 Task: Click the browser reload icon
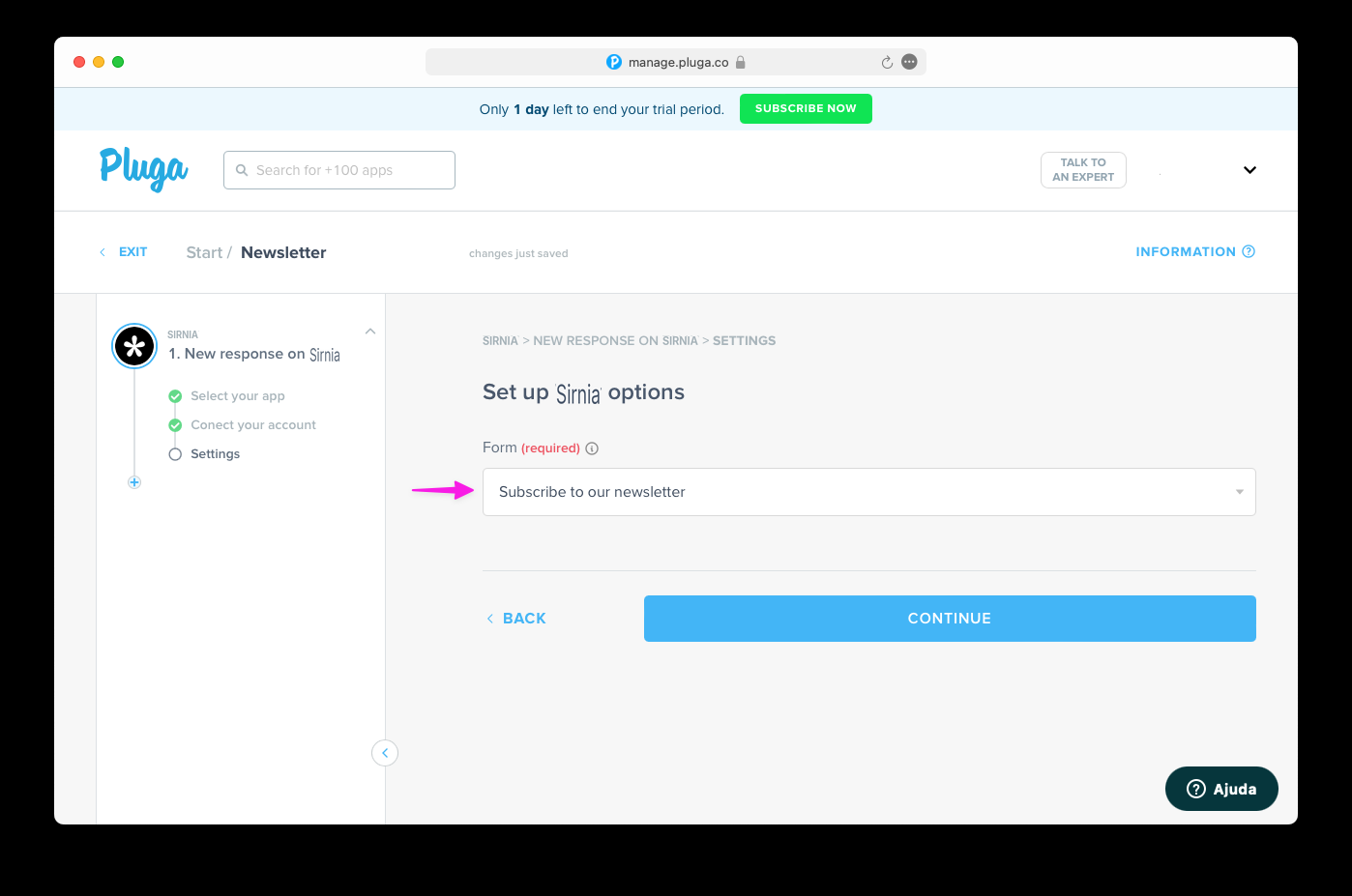coord(887,62)
